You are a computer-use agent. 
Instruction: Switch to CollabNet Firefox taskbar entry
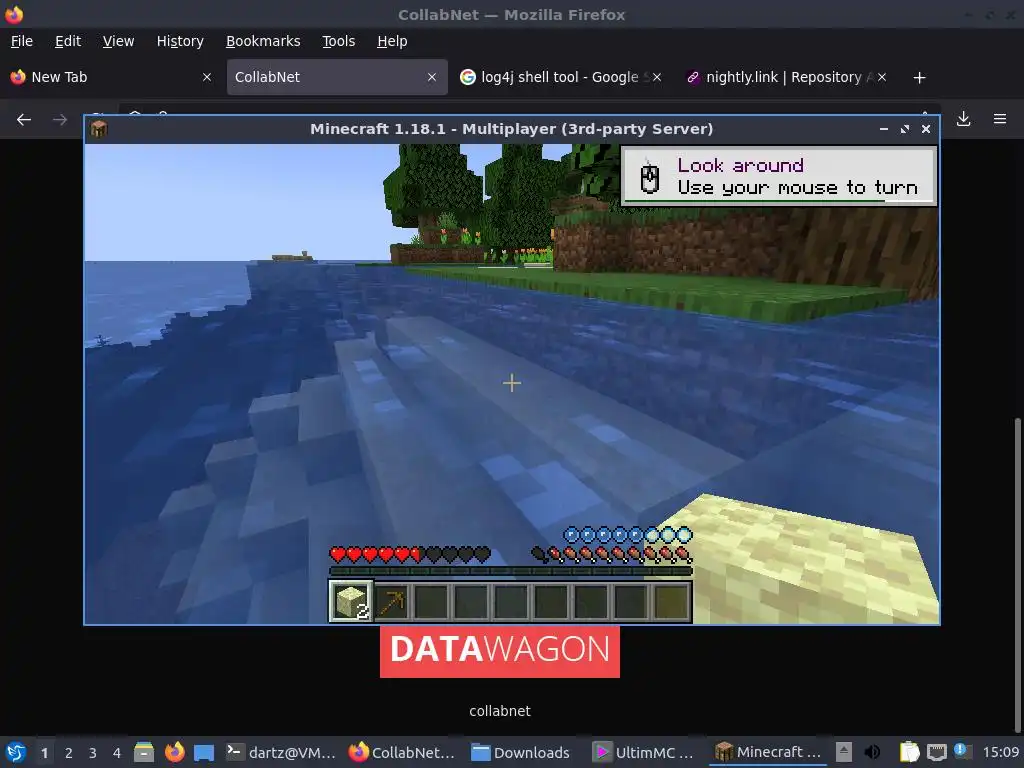[x=402, y=752]
